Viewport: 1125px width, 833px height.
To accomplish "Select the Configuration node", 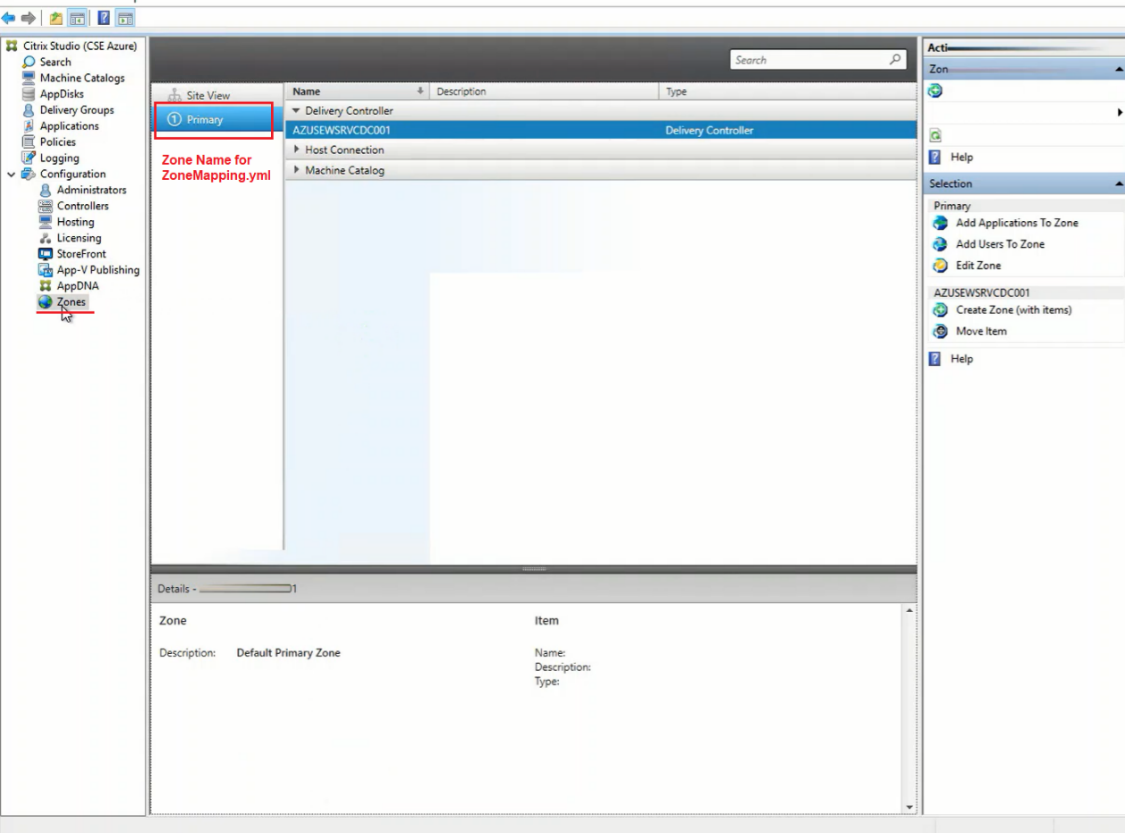I will click(72, 174).
